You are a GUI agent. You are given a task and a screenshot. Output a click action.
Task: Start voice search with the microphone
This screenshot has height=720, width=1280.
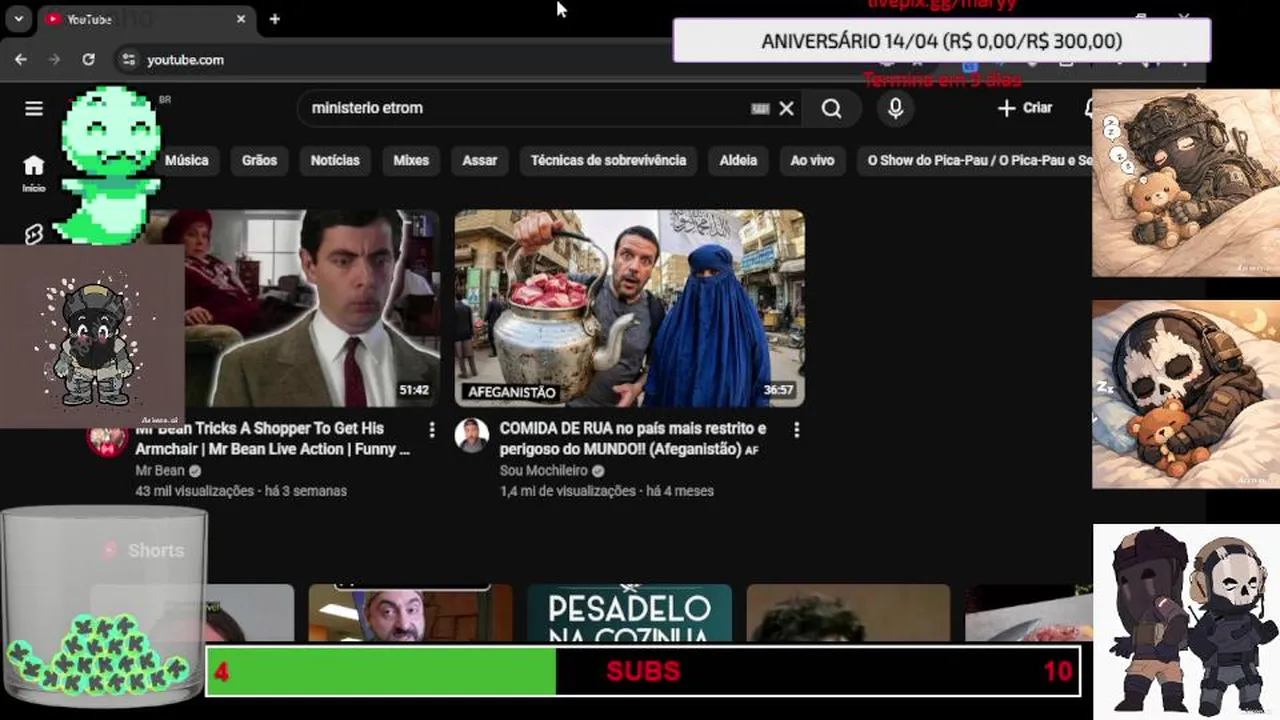point(895,108)
